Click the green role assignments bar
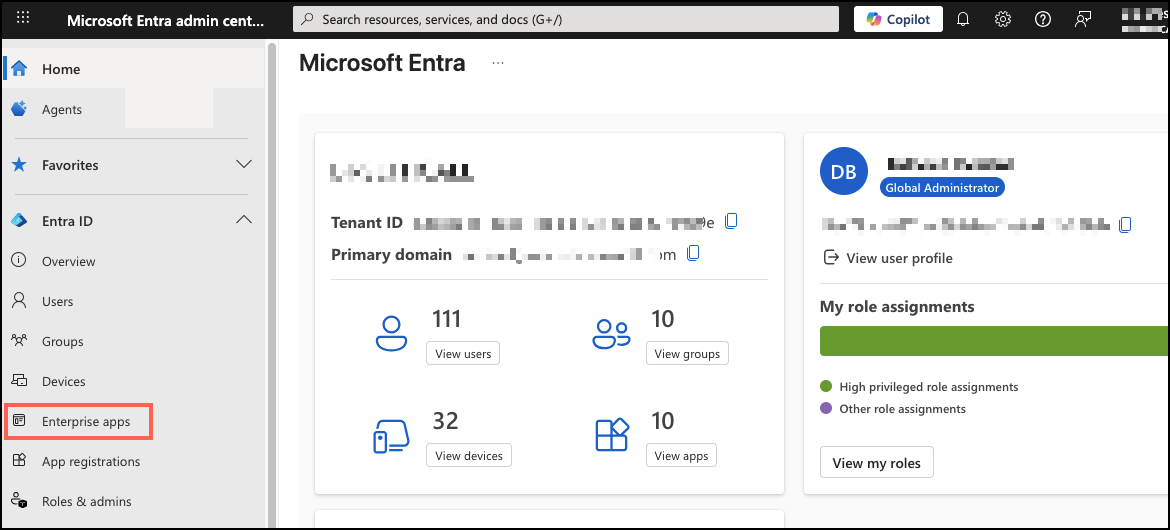 coord(995,341)
